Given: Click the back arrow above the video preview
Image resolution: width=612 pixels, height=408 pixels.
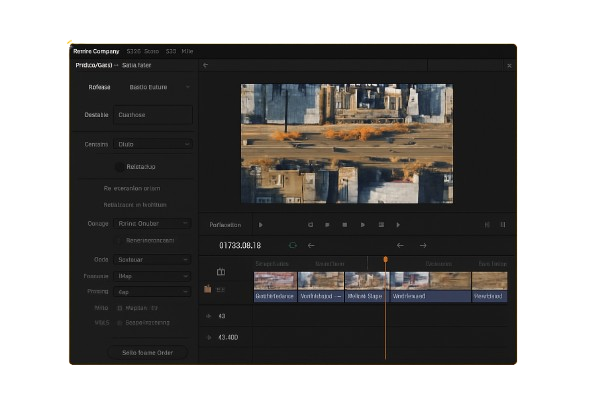Looking at the screenshot, I should tap(205, 65).
